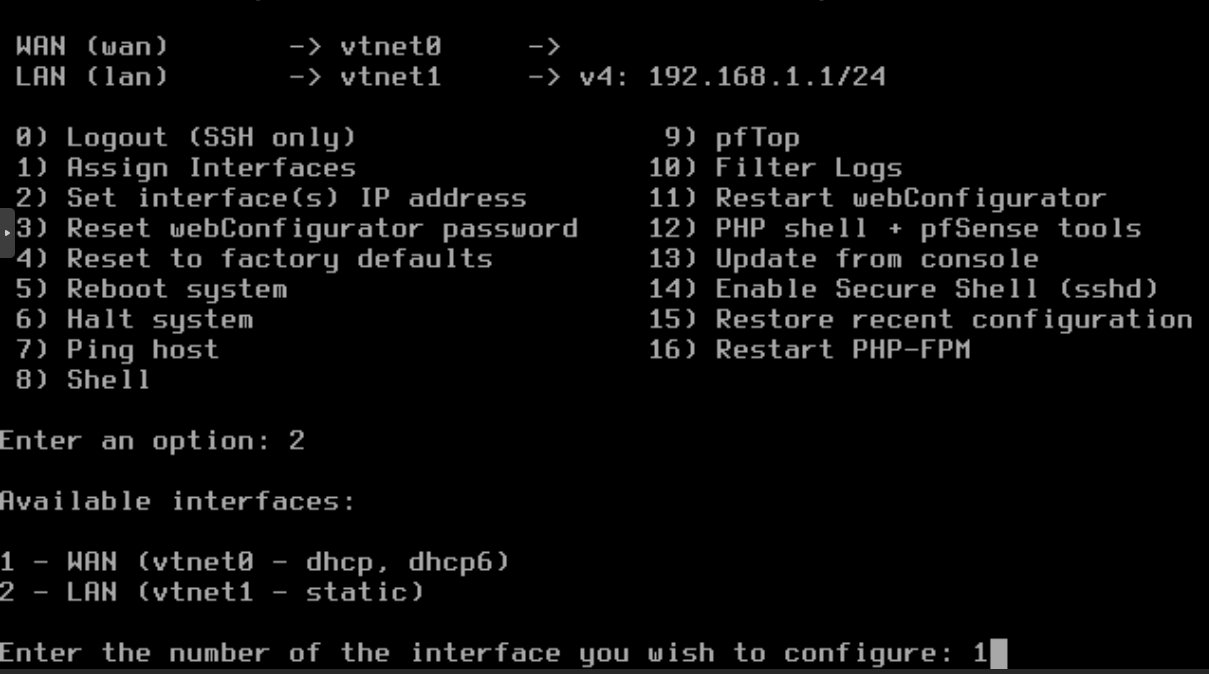Viewport: 1209px width, 674px height.
Task: Click 'Restore recent configuration' option
Action: click(953, 320)
